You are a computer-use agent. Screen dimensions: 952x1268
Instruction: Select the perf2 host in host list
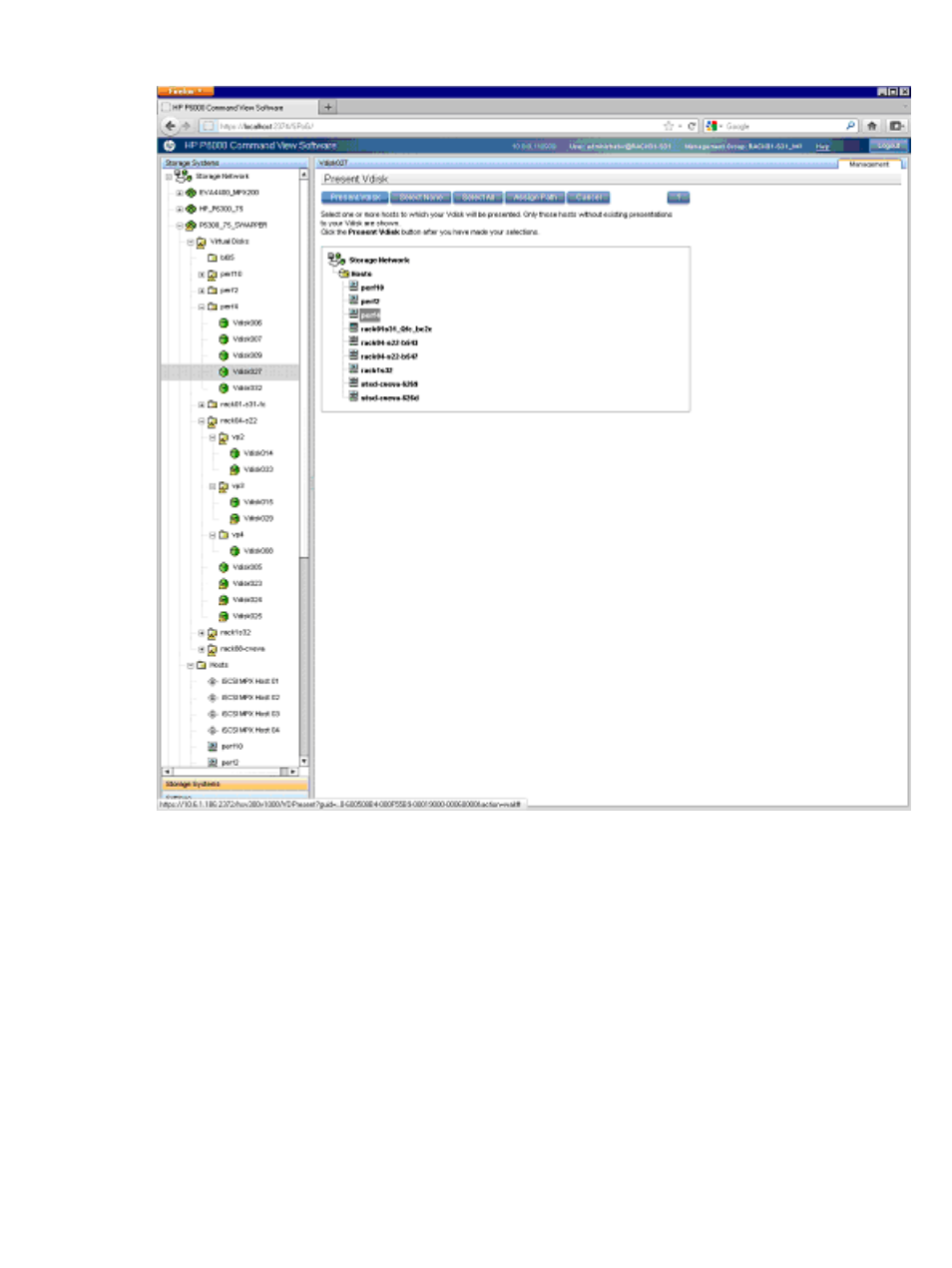[x=370, y=301]
